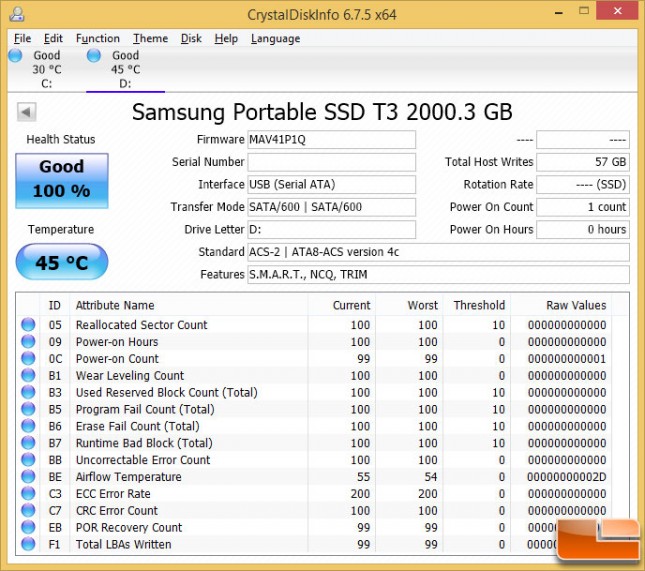Click the previous disk arrow button
This screenshot has height=571, width=645.
pyautogui.click(x=26, y=112)
